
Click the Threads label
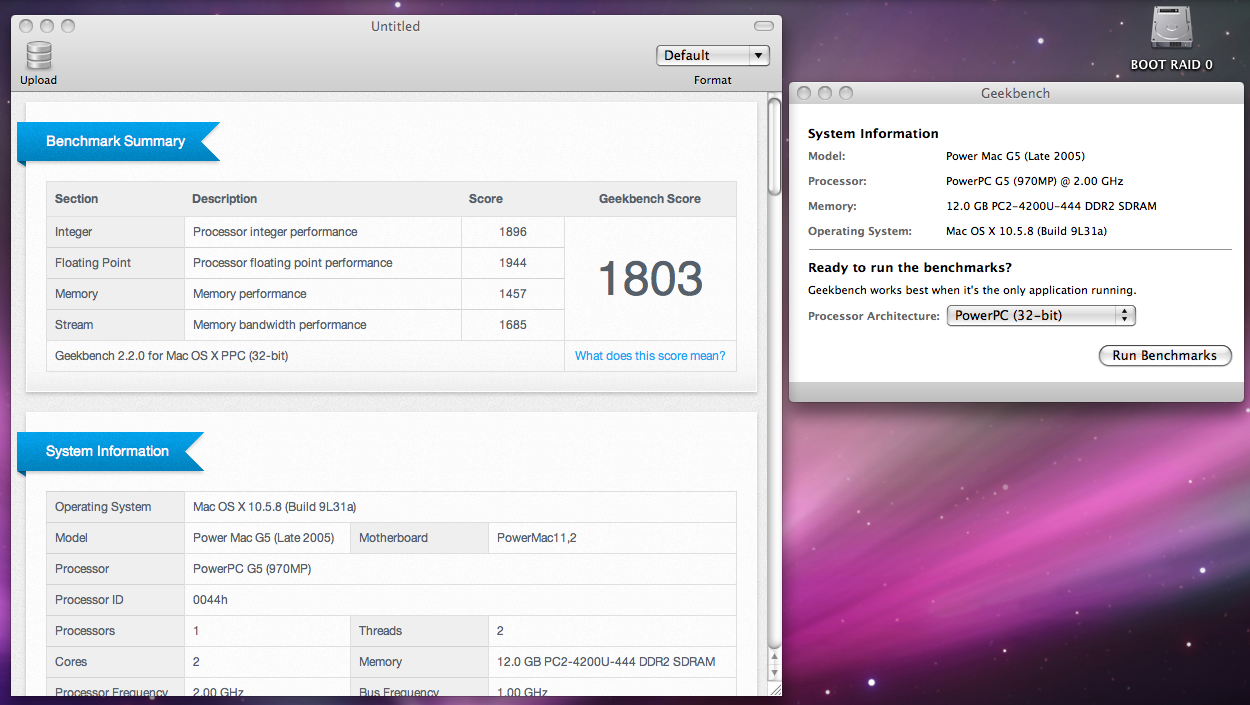pos(381,631)
